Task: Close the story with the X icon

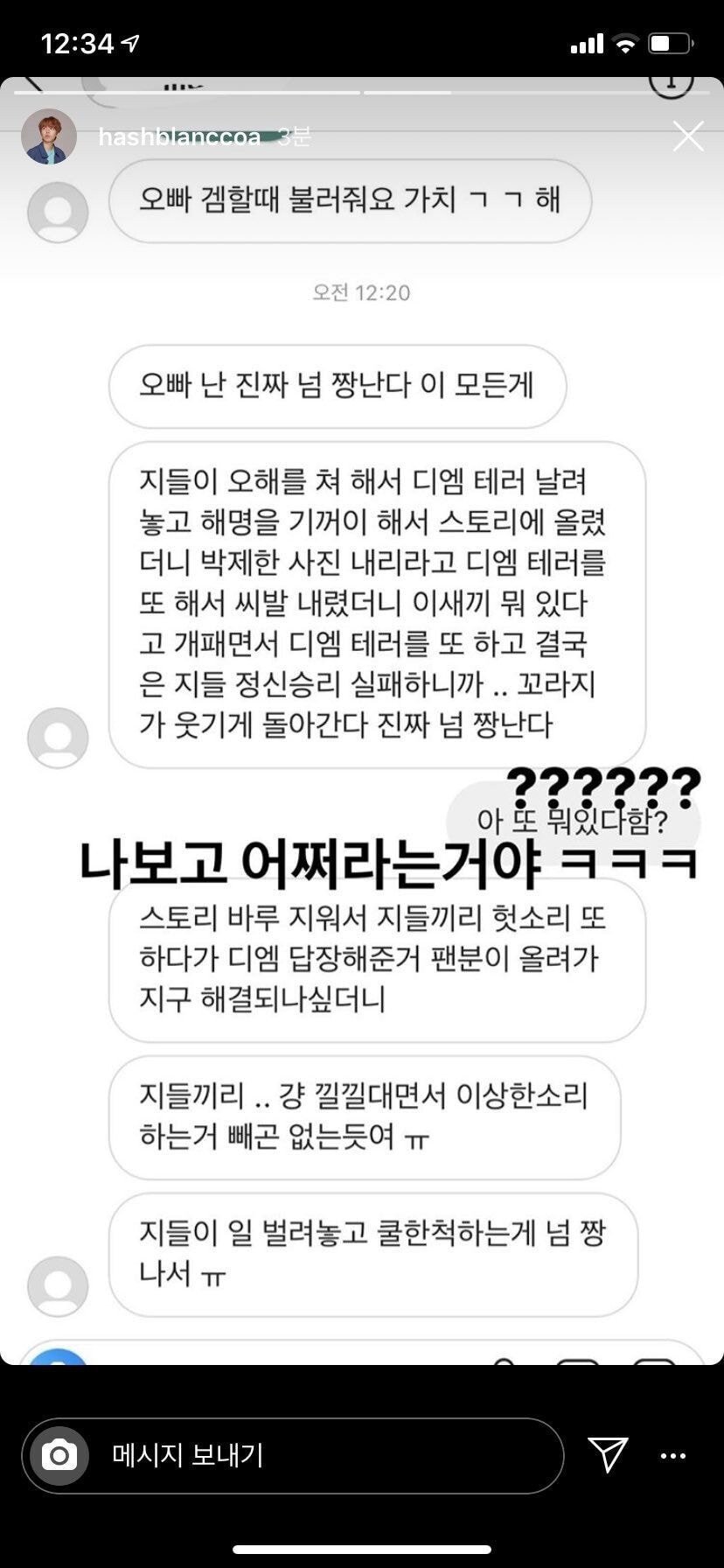Action: coord(688,136)
